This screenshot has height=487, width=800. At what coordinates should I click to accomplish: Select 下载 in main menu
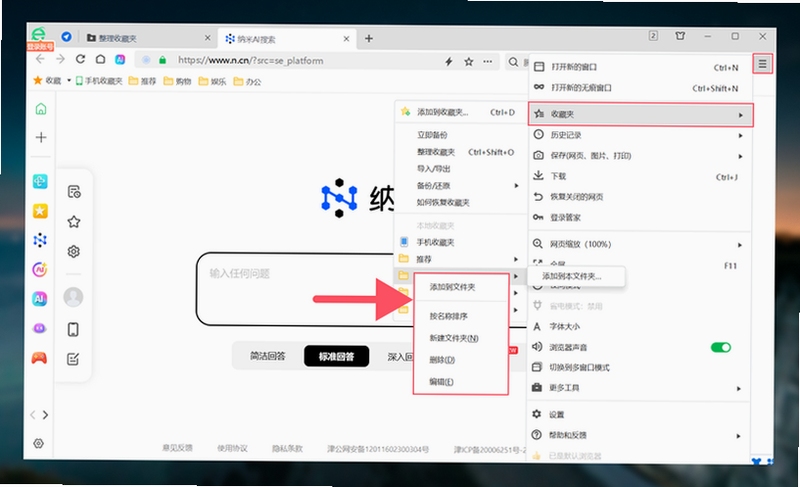[639, 176]
